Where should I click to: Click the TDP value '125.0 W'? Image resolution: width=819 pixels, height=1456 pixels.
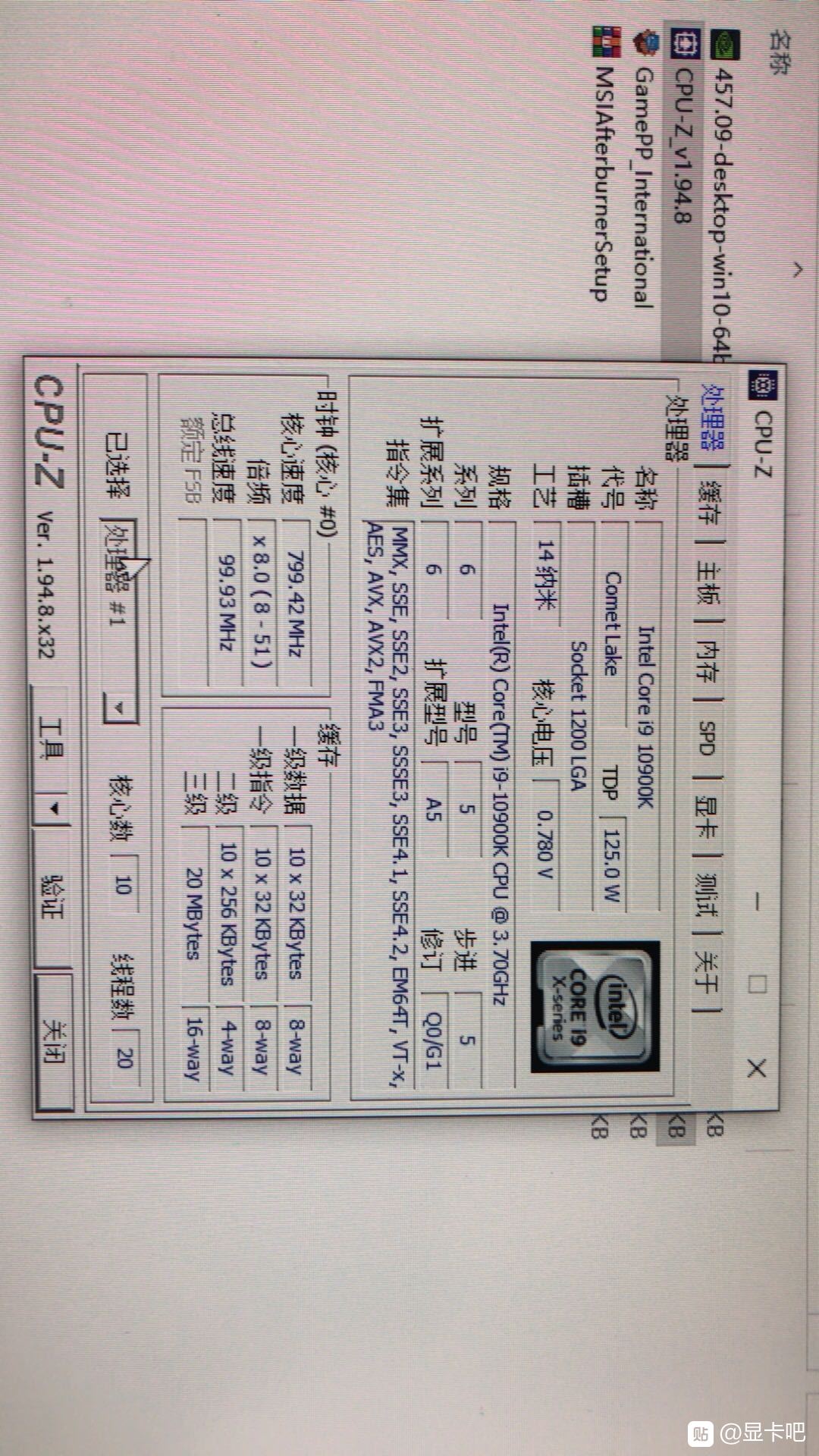pos(612,863)
